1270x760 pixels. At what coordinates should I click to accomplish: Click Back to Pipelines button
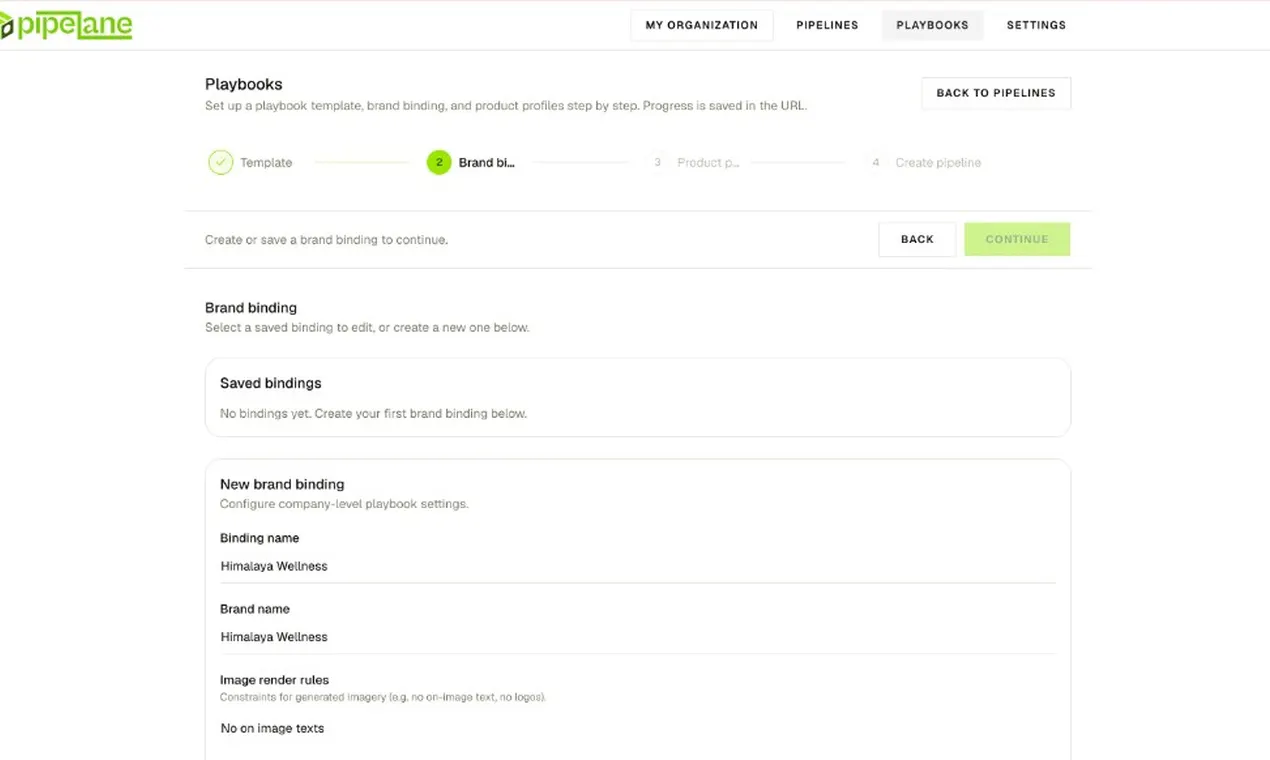pos(996,93)
